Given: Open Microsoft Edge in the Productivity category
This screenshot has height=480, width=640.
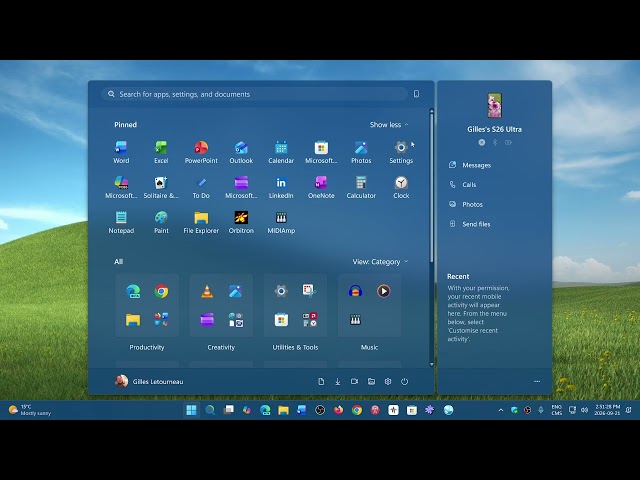Looking at the screenshot, I should point(133,291).
